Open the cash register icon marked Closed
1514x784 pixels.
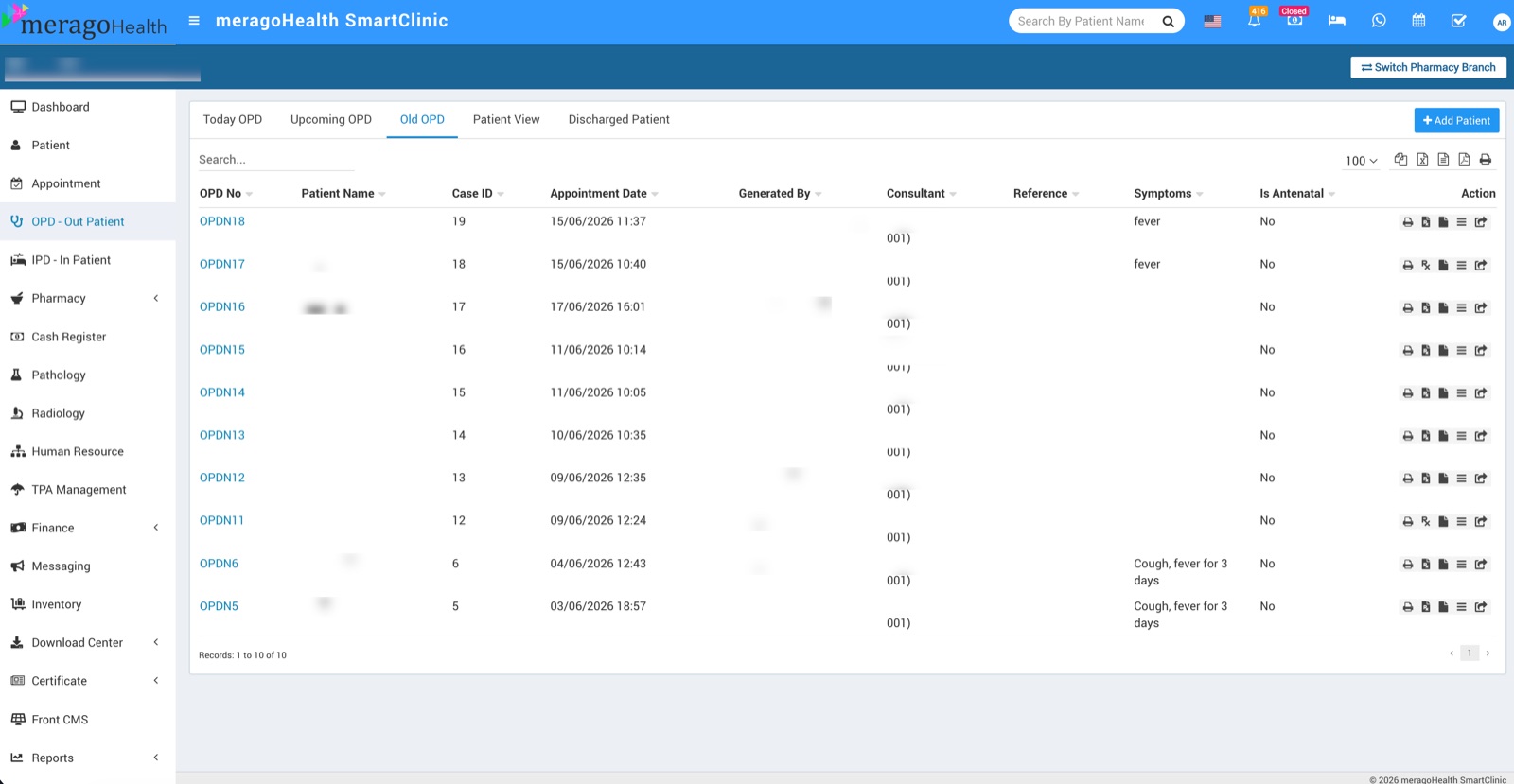[x=1294, y=21]
